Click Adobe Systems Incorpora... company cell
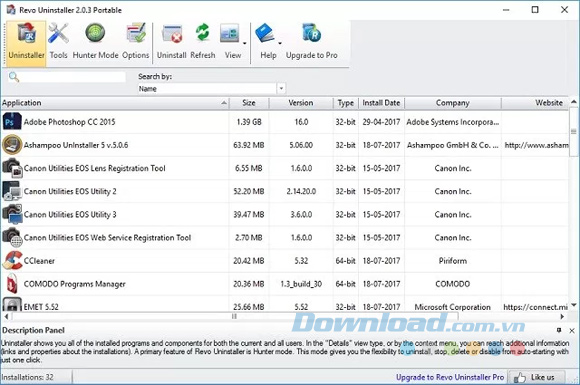Screen dimensions: 580x385 [x=453, y=122]
